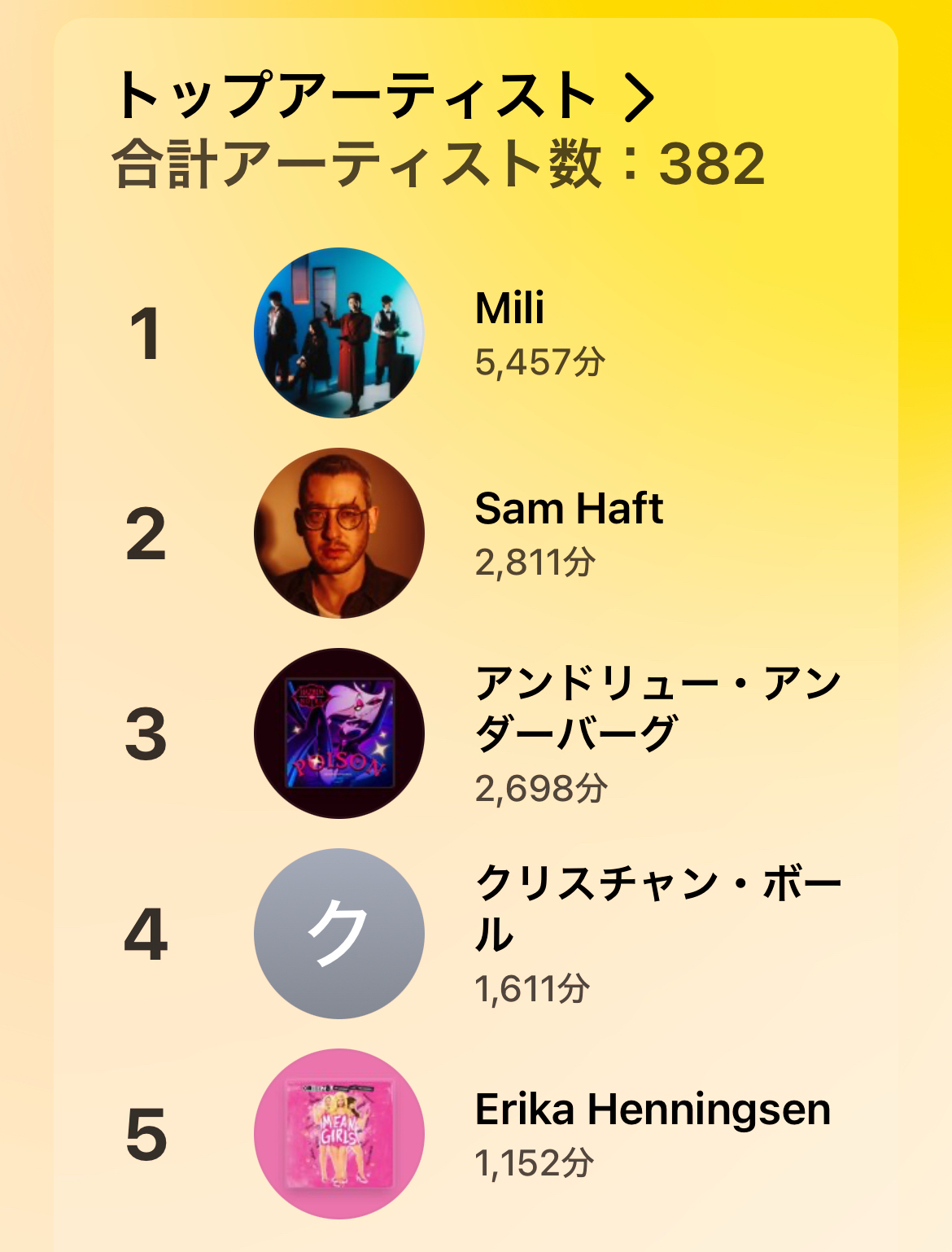Tap the 2,698分 listening time
Image resolution: width=952 pixels, height=1252 pixels.
tap(541, 789)
